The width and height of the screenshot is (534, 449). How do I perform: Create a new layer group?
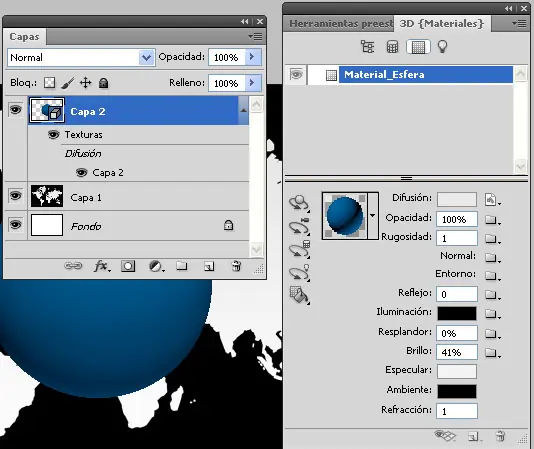182,266
